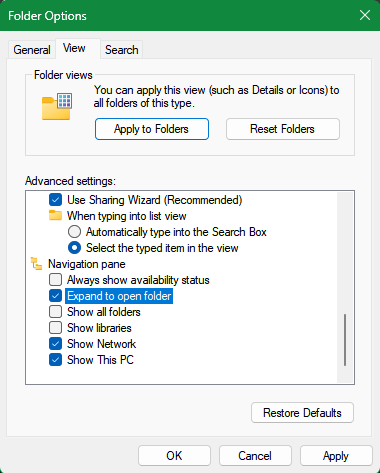Click the 'When typing into list view' folder icon
Viewport: 380px width, 473px height.
pyautogui.click(x=55, y=215)
